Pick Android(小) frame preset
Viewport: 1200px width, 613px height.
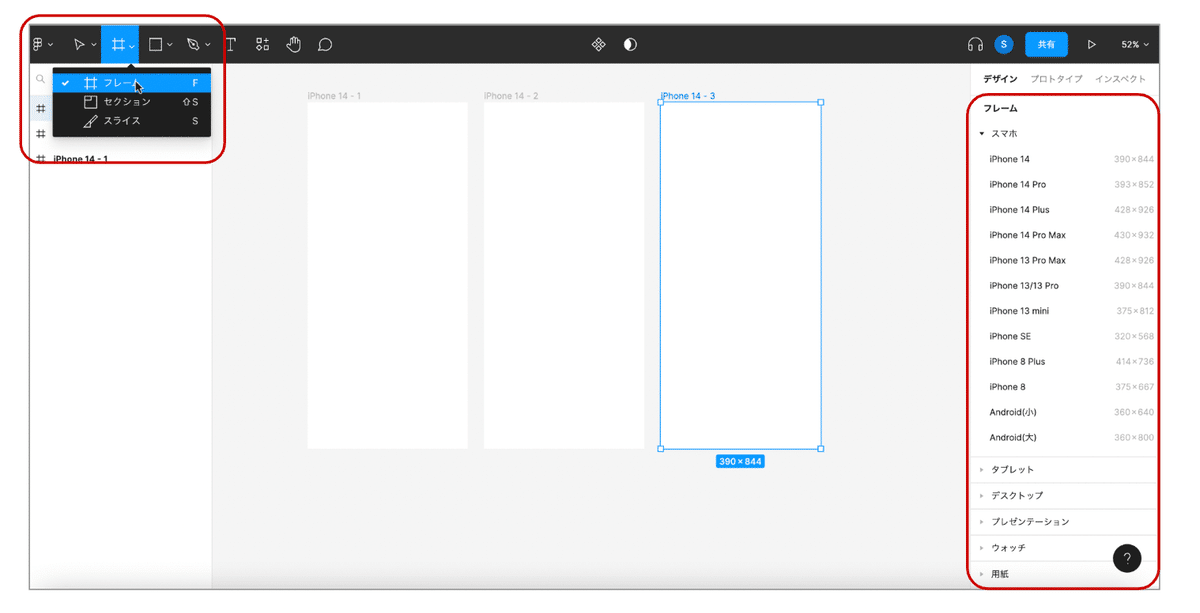tap(1065, 412)
